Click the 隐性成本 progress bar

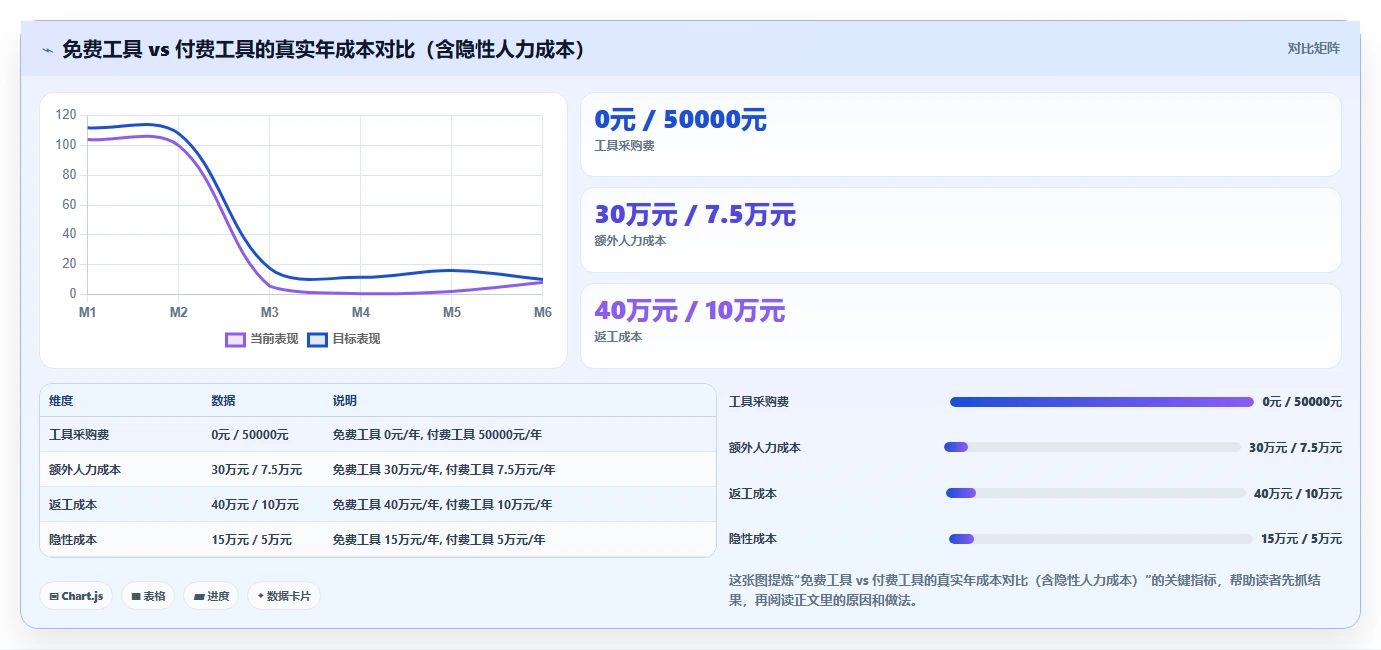[1101, 539]
